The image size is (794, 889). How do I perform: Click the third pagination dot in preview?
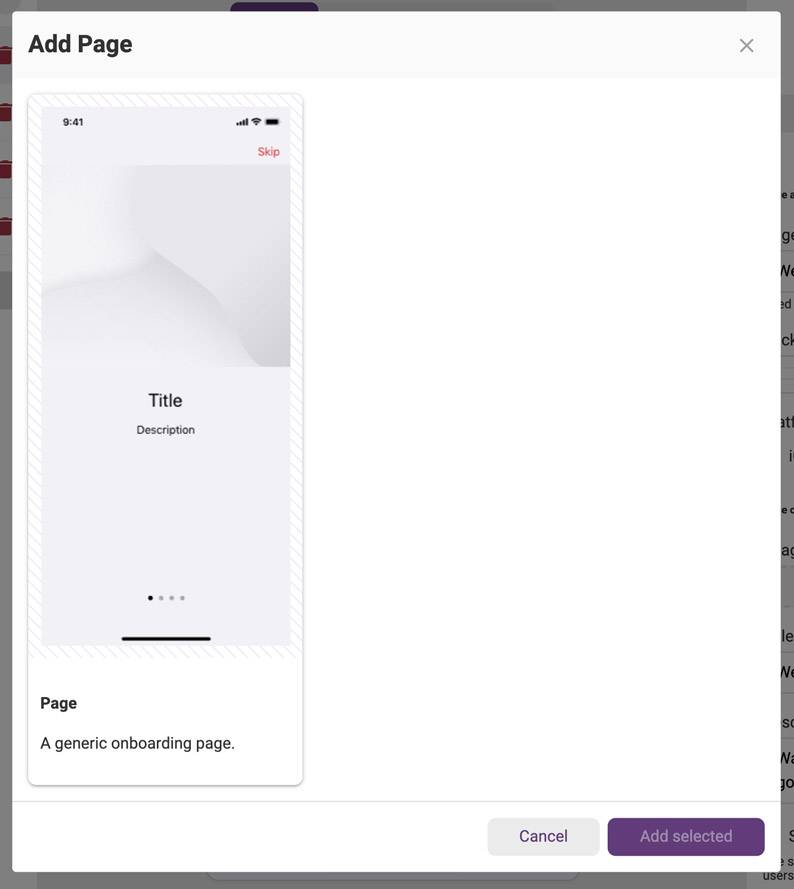172,598
